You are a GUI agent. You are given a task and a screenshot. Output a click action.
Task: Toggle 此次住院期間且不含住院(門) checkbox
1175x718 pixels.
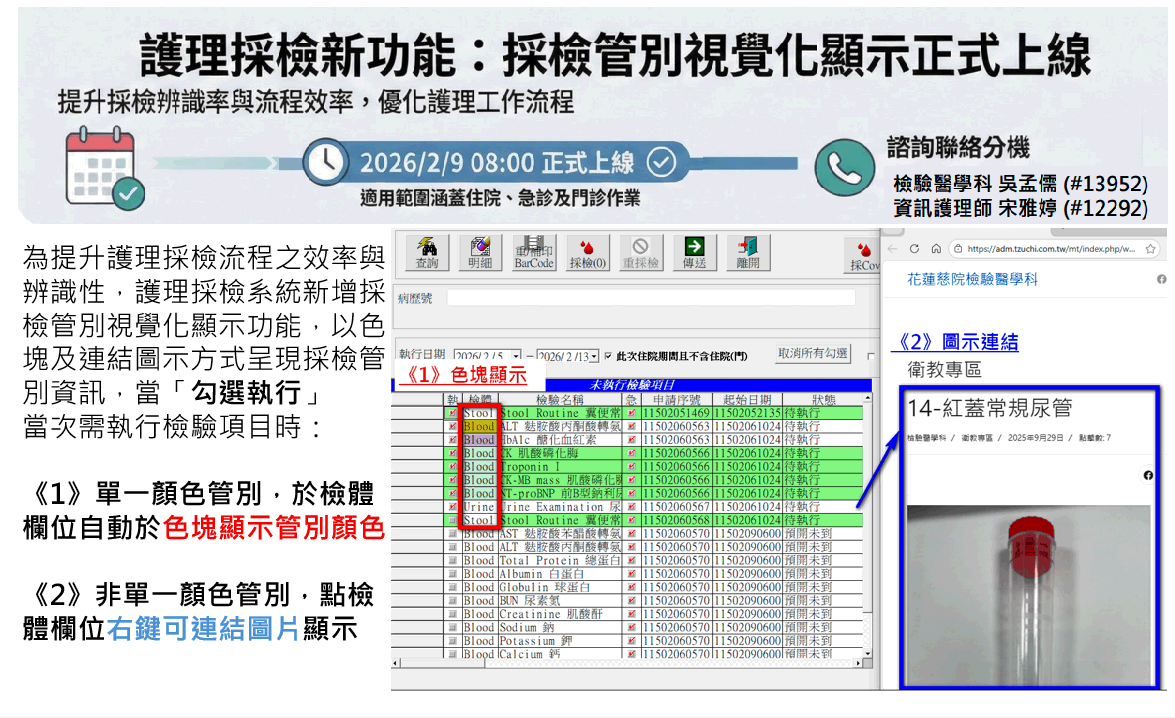click(x=607, y=356)
